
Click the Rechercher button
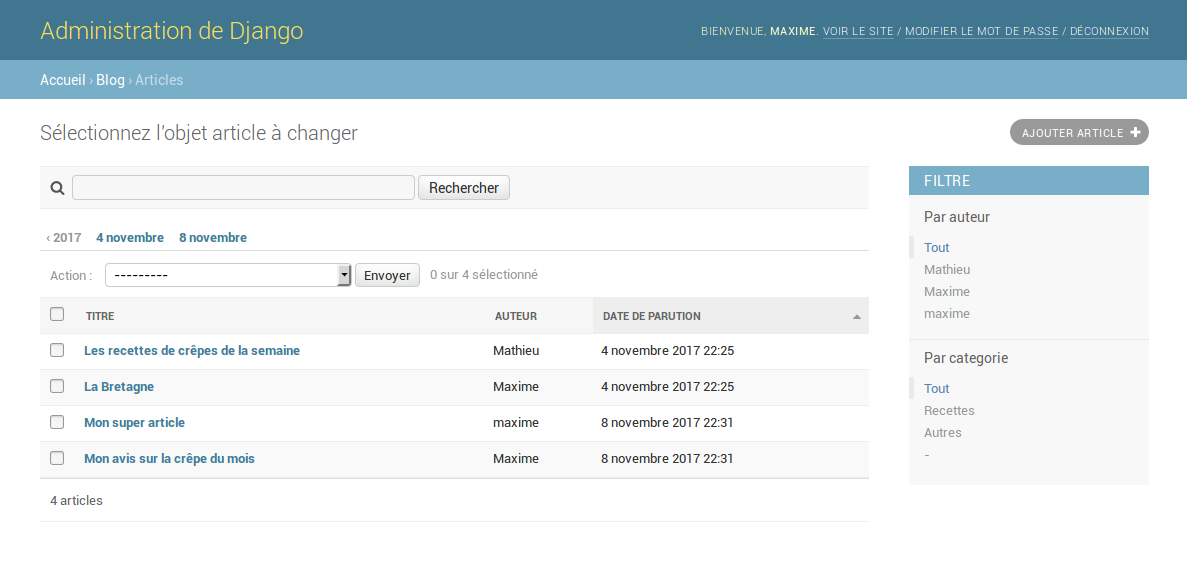[x=463, y=188]
